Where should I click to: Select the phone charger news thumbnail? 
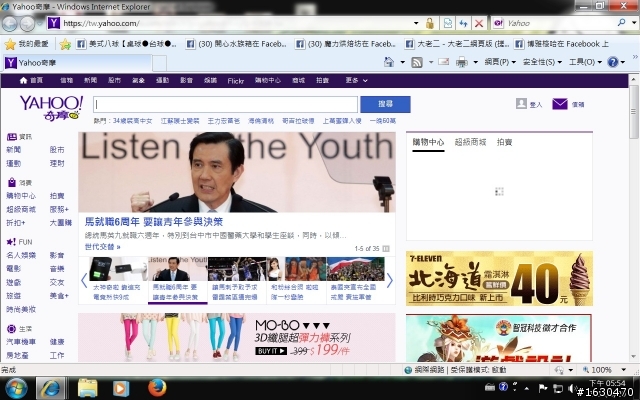[x=118, y=280]
